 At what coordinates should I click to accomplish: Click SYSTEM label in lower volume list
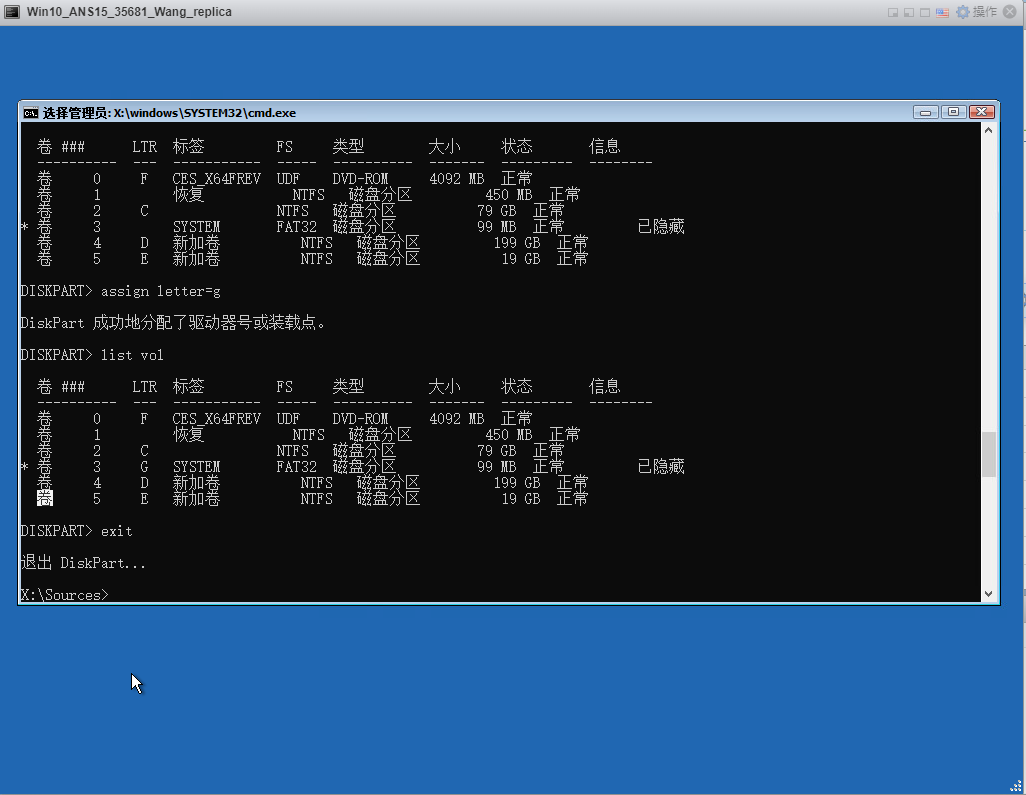(x=196, y=467)
